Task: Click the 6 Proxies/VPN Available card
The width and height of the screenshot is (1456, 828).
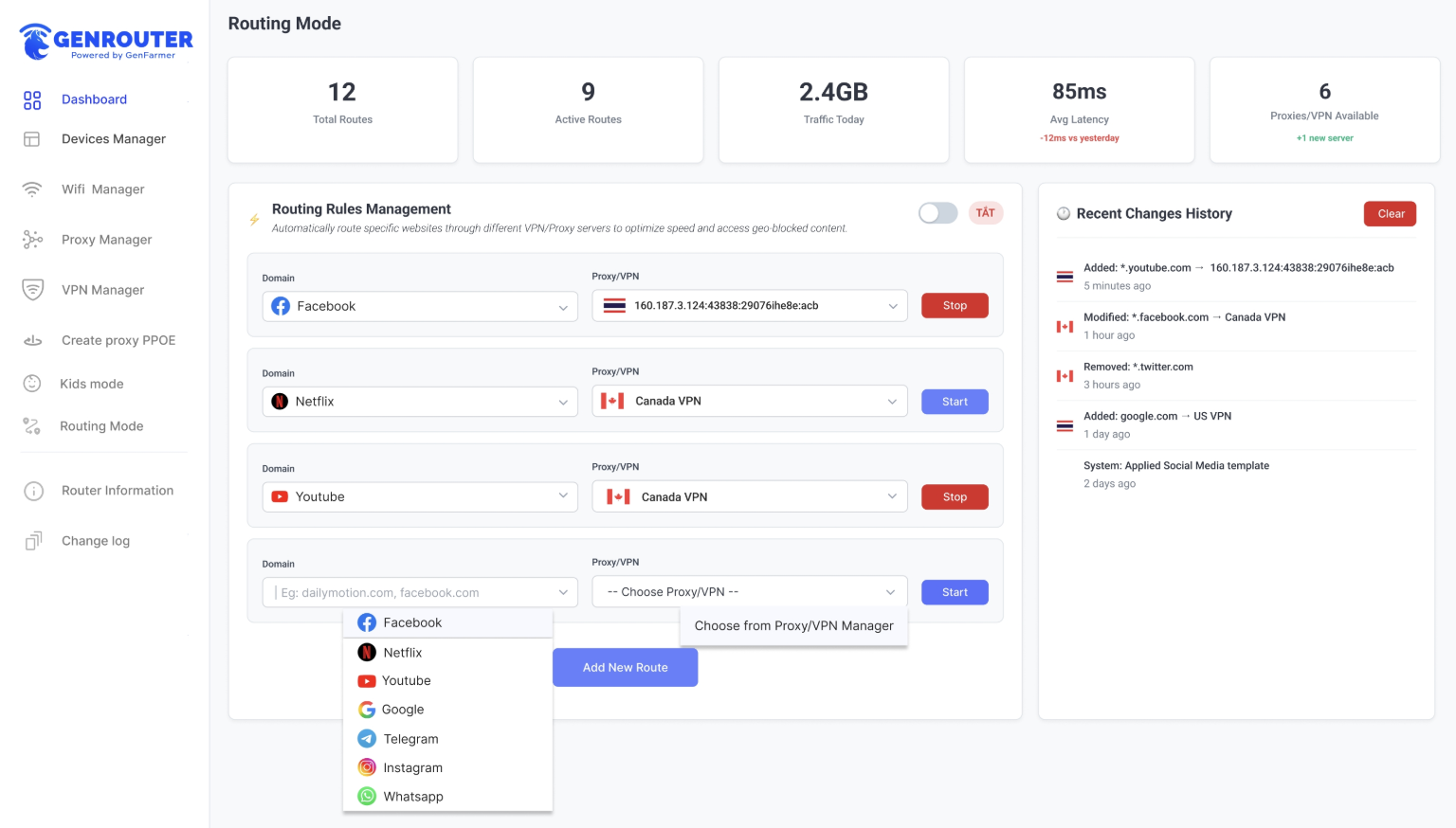Action: click(x=1325, y=110)
